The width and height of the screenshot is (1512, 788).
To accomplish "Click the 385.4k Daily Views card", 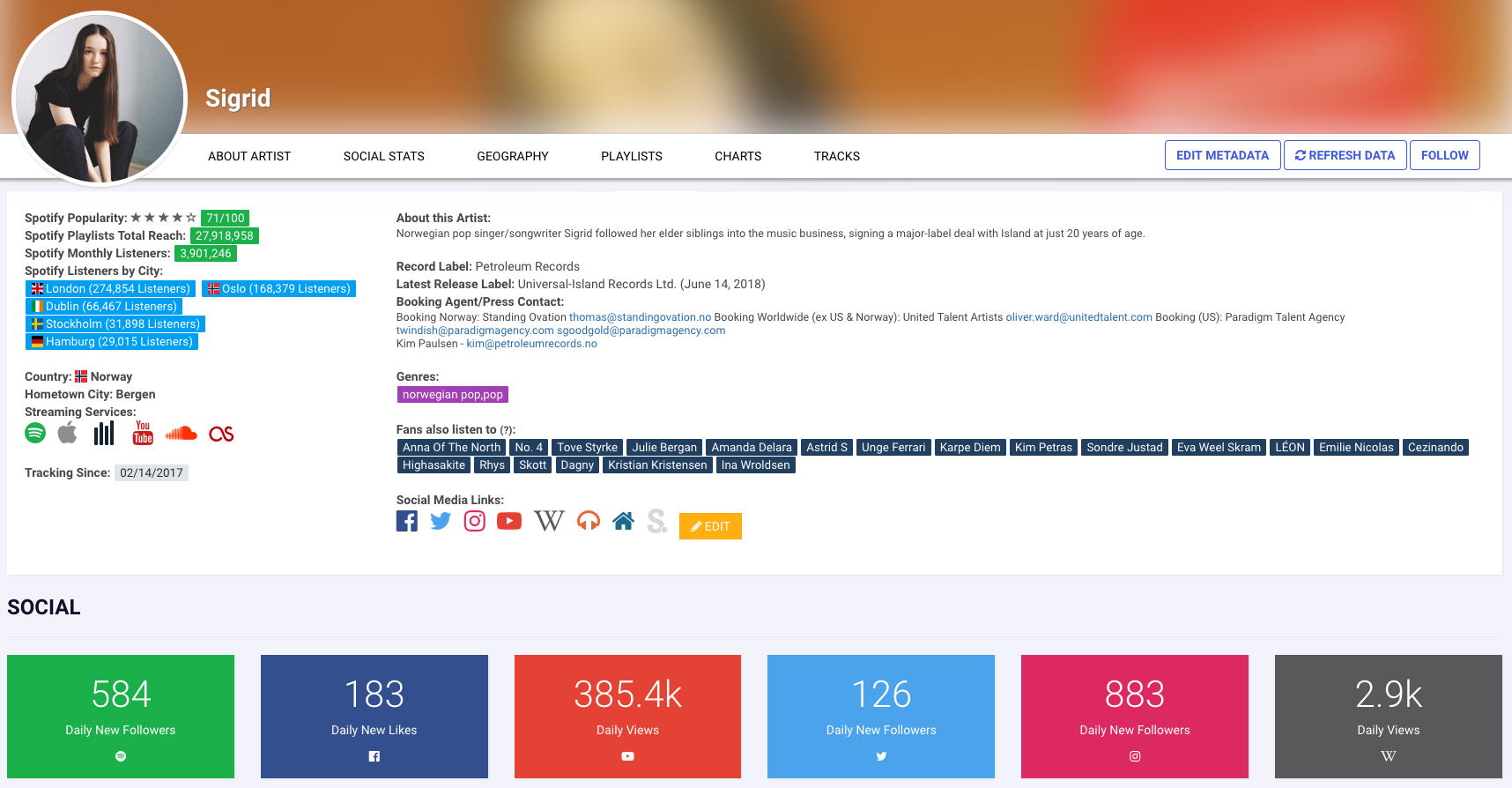I will click(627, 717).
